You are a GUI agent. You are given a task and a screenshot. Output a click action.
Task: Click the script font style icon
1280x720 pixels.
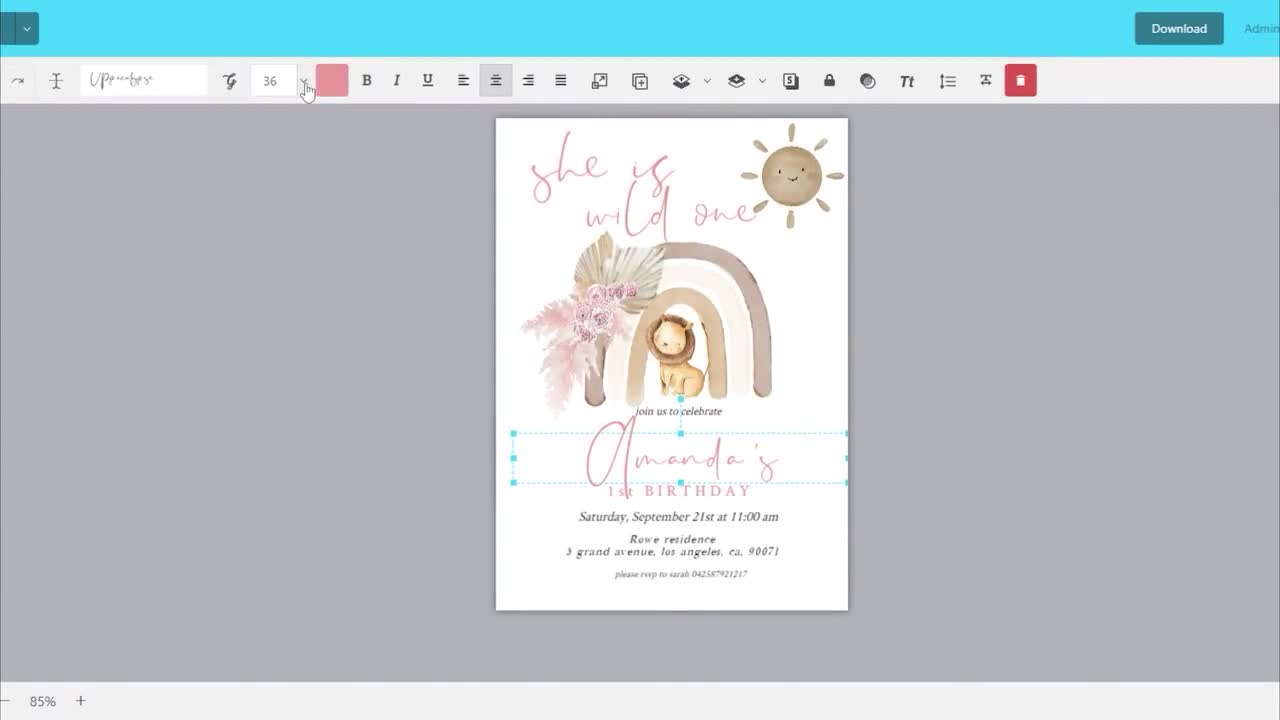(x=230, y=81)
